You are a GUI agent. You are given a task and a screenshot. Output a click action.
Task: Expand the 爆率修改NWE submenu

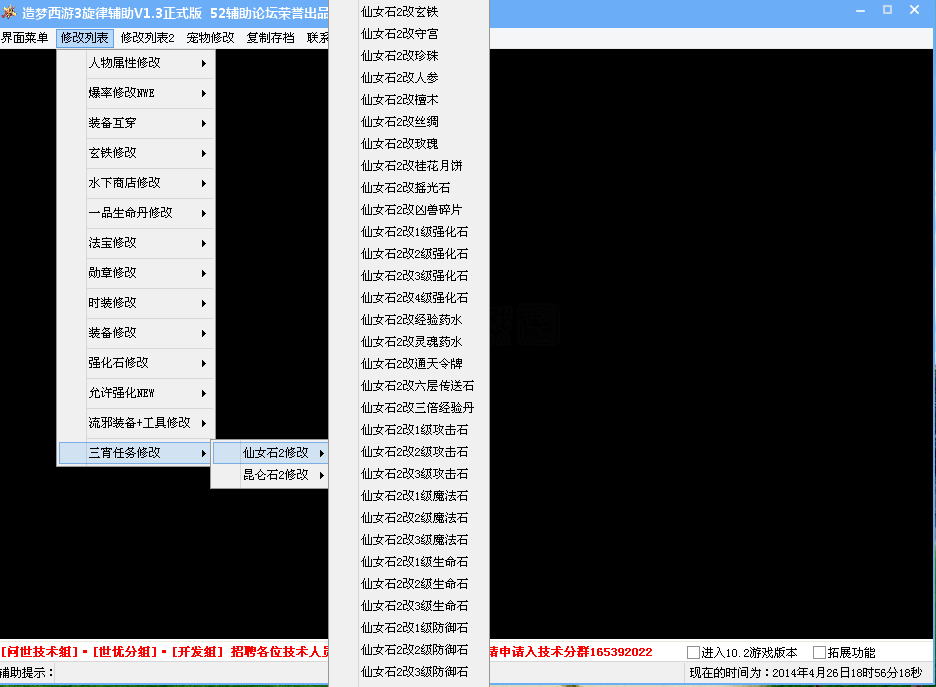(136, 93)
